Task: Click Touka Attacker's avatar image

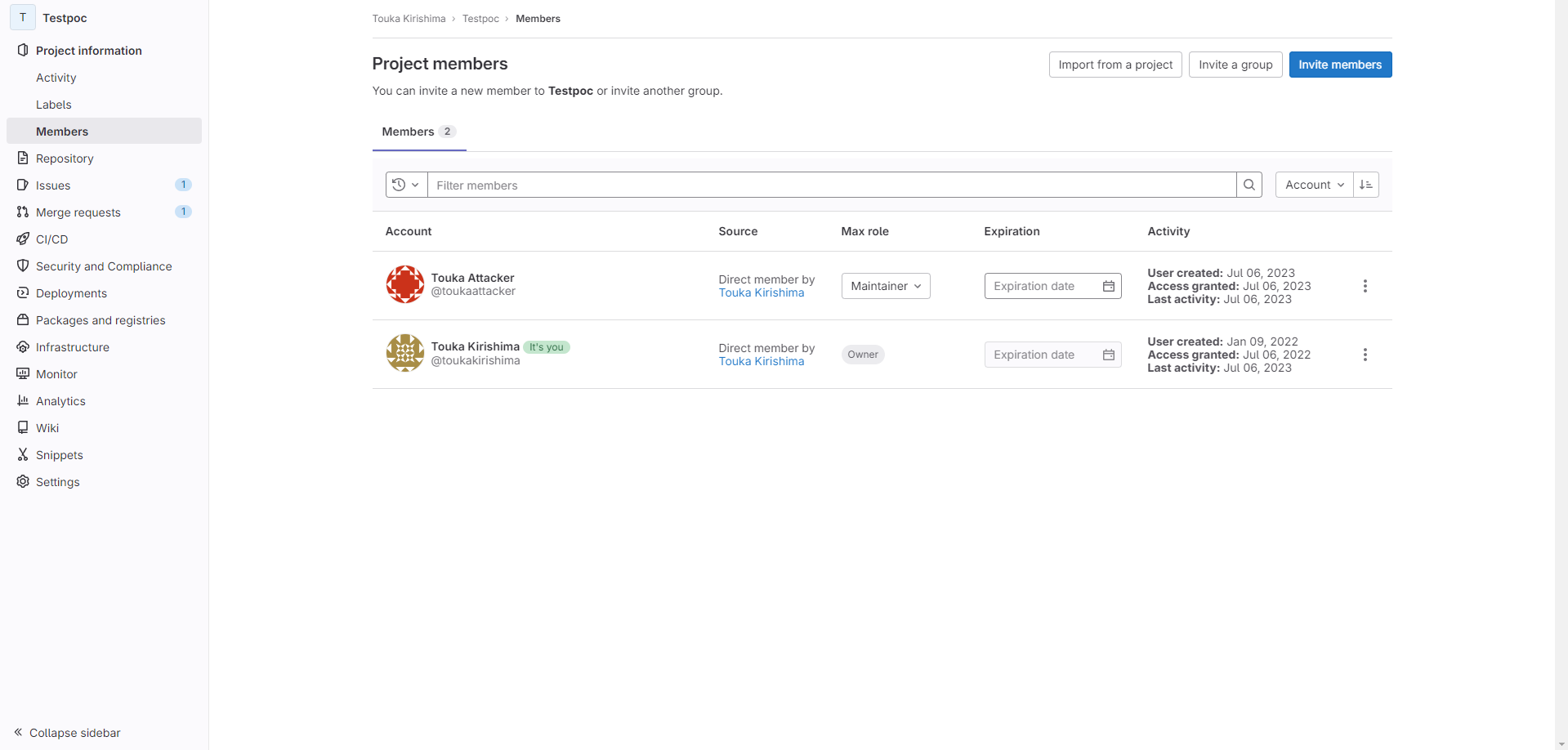Action: point(404,284)
